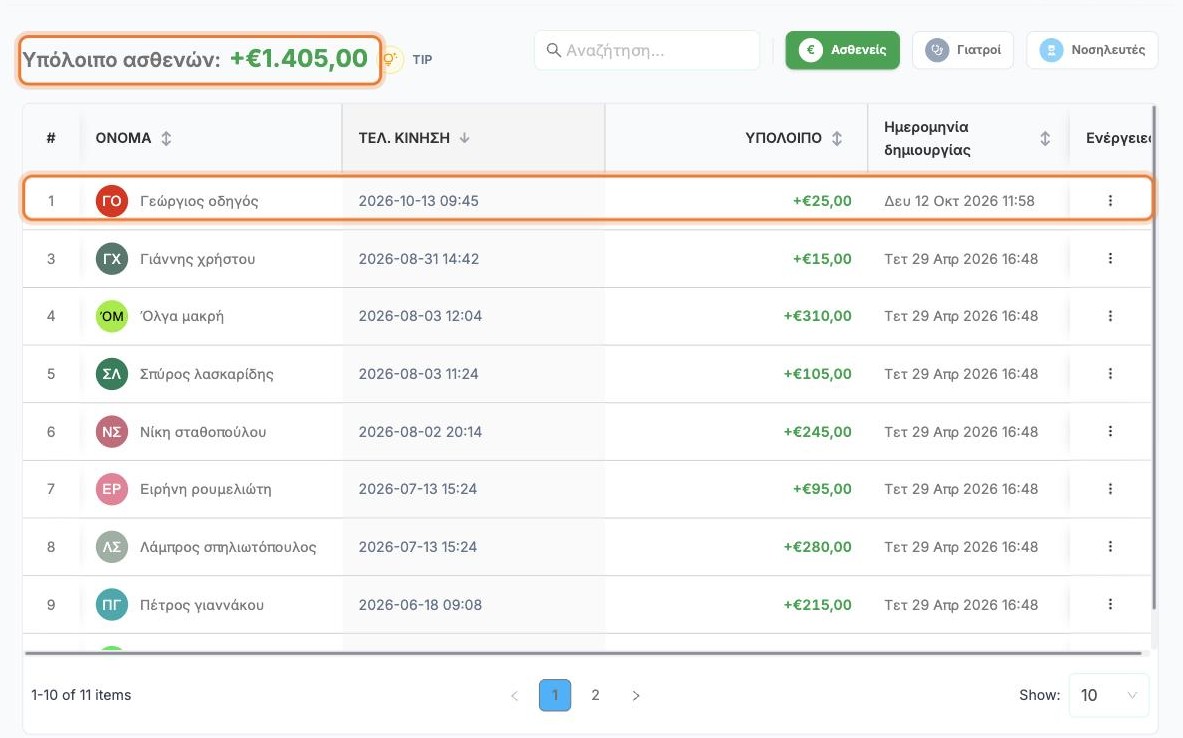1183x738 pixels.
Task: Click the balance +€245,00
Action: tap(817, 432)
